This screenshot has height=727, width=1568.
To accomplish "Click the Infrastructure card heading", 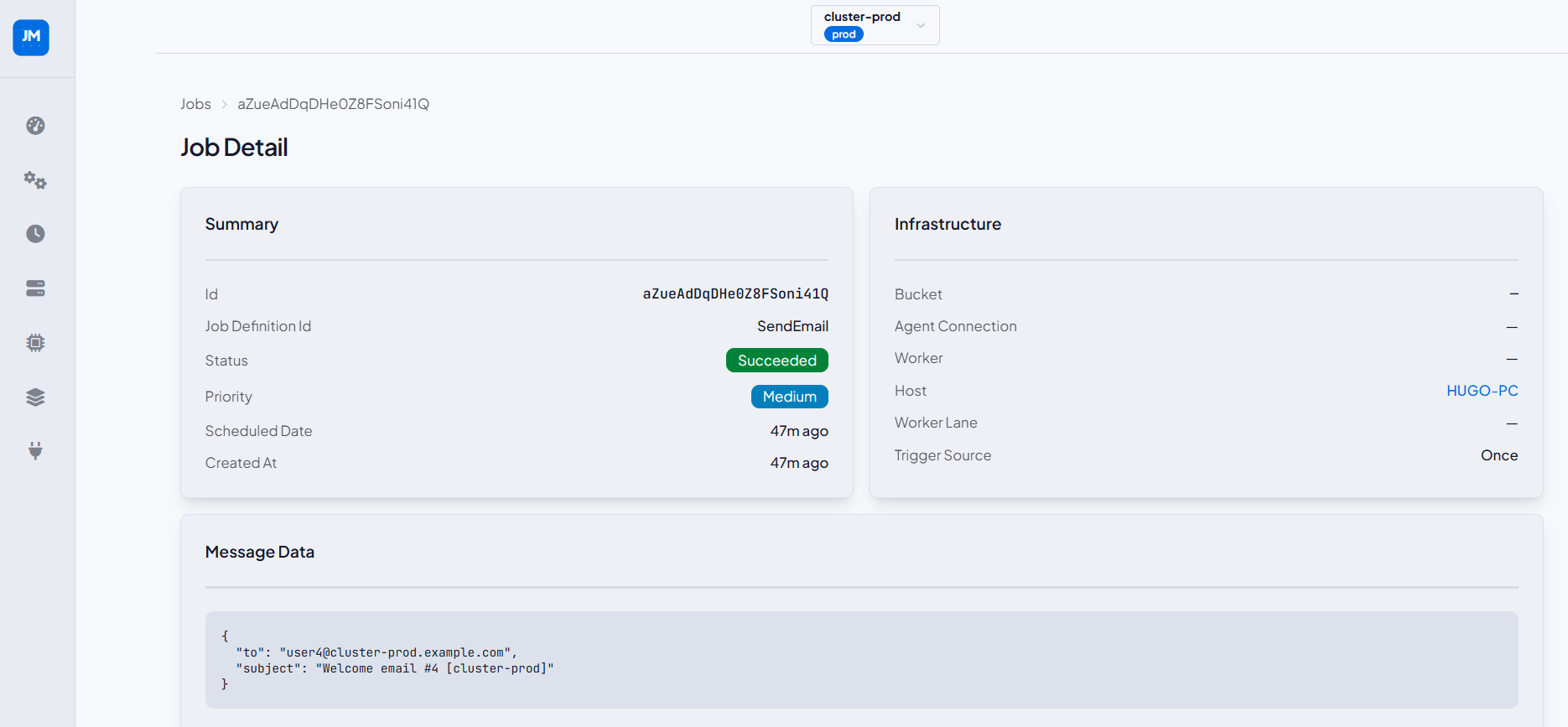I will click(x=948, y=224).
